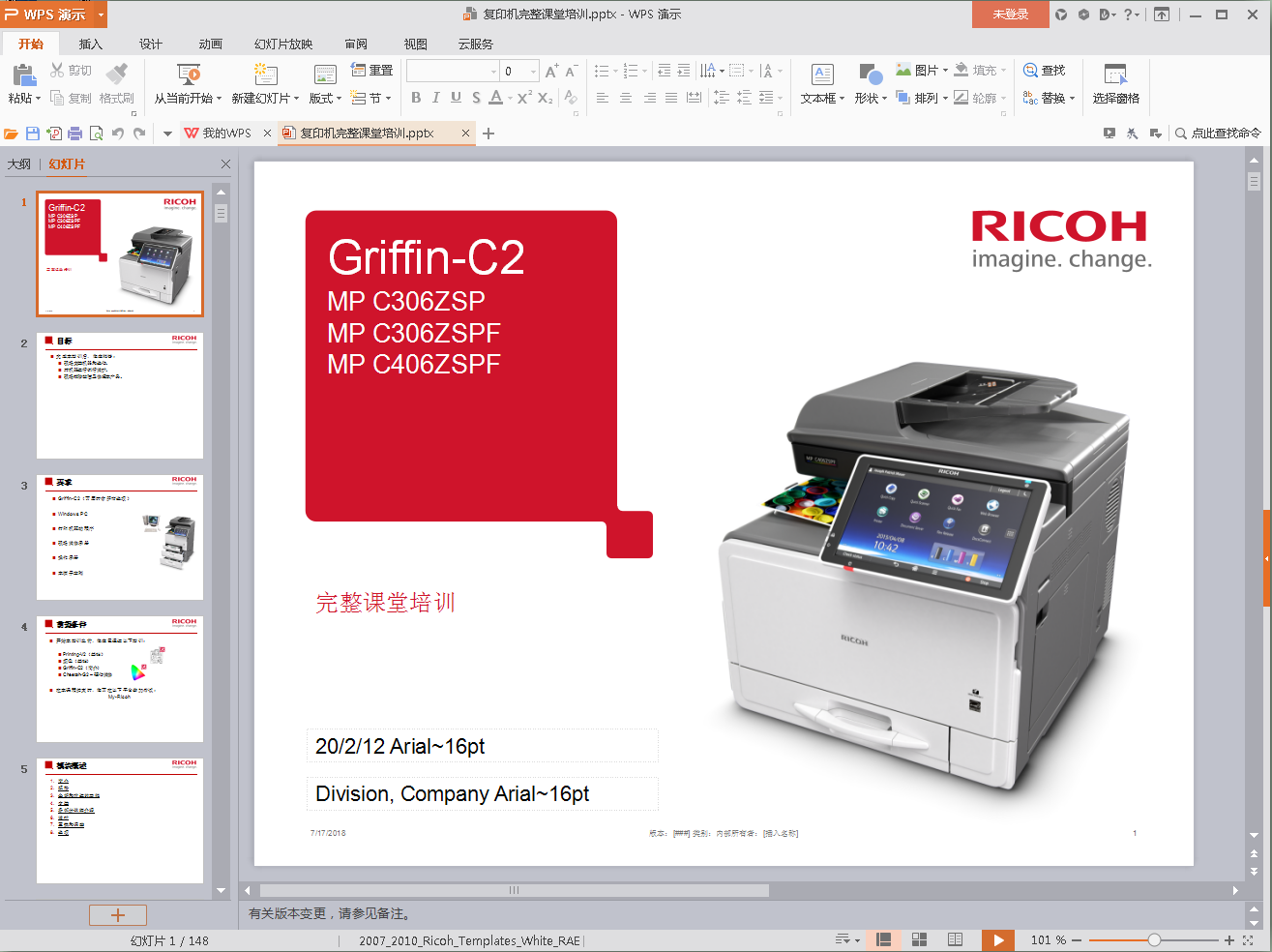Open the Section (节) dropdown
The width and height of the screenshot is (1272, 952).
371,98
